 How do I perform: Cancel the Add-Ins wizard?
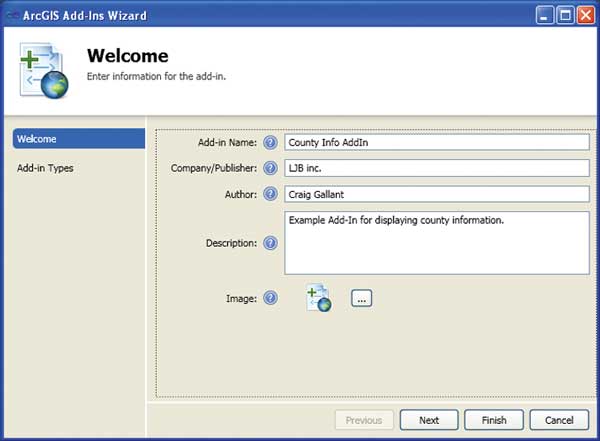pos(559,420)
